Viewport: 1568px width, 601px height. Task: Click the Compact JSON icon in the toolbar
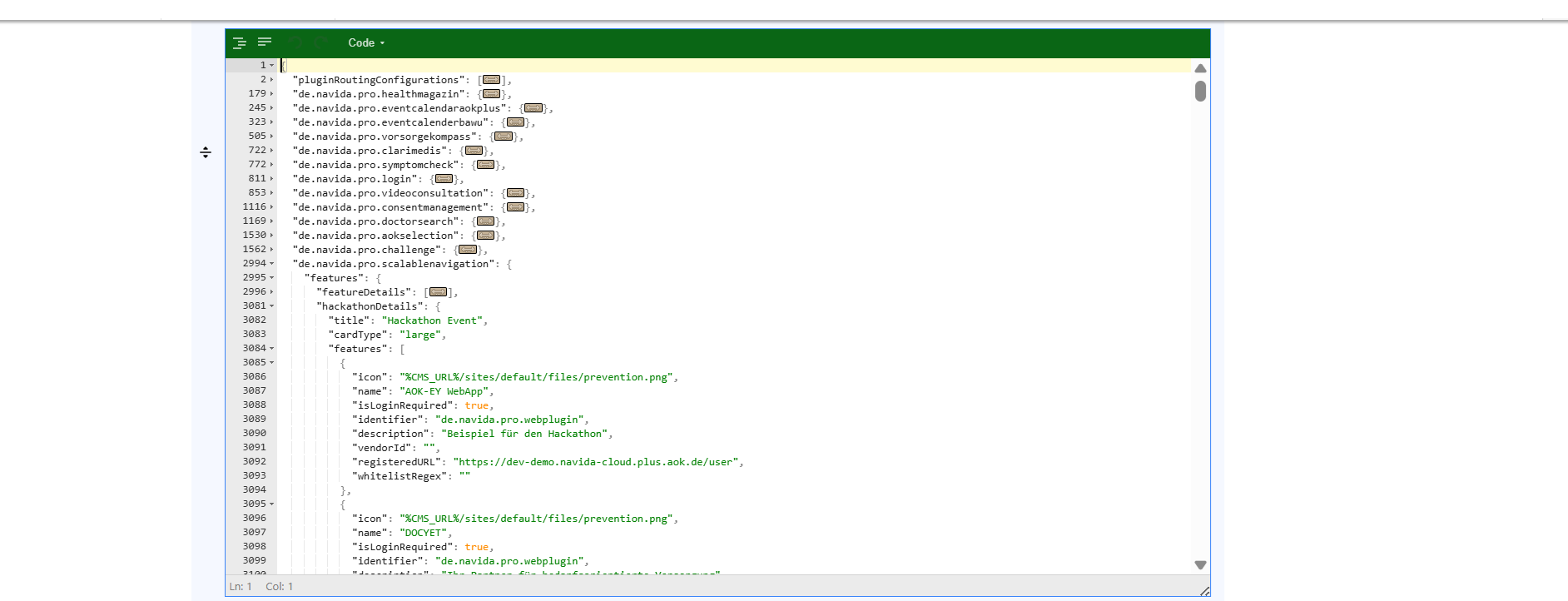265,42
